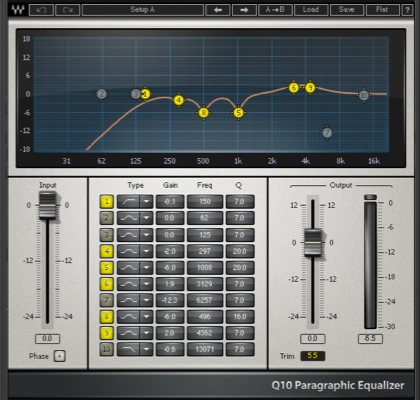
Task: Click the redo arrow icon in top toolbar
Action: [x=68, y=10]
